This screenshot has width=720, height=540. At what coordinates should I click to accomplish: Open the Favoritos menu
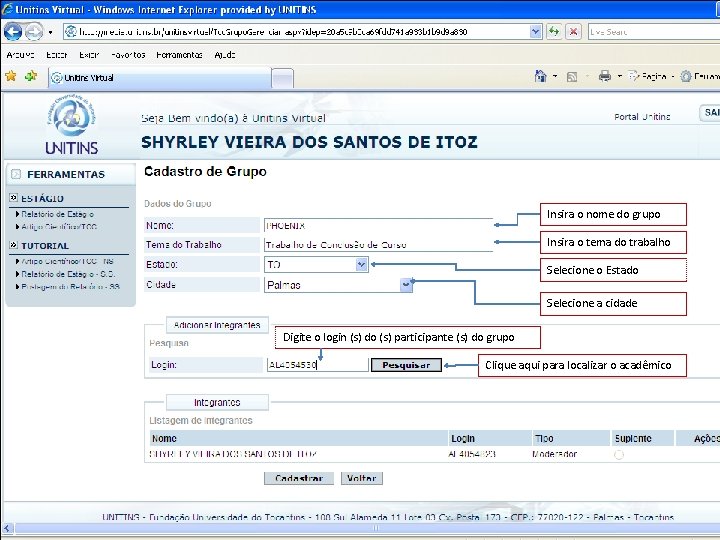coord(128,55)
